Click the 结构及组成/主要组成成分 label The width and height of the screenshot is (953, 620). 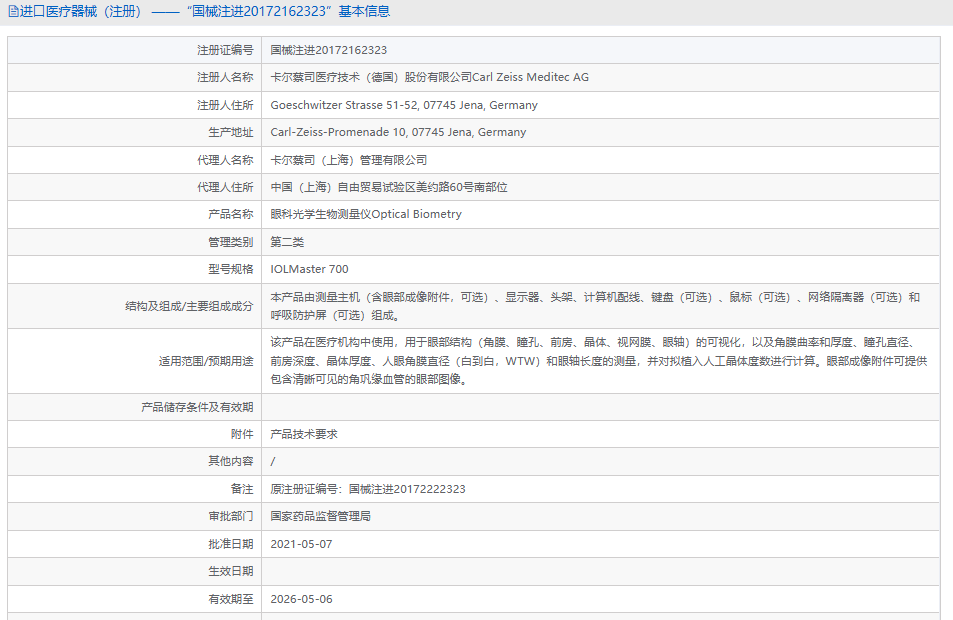pos(189,306)
